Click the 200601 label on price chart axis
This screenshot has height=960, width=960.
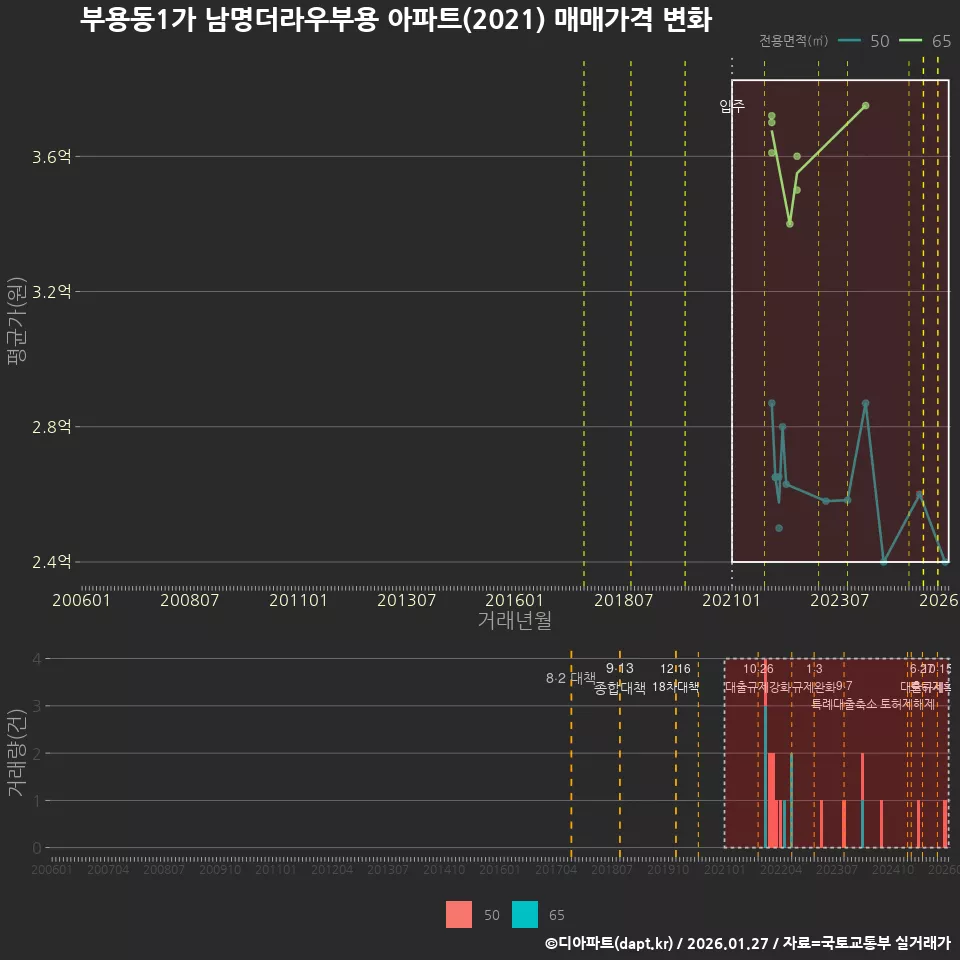(81, 600)
